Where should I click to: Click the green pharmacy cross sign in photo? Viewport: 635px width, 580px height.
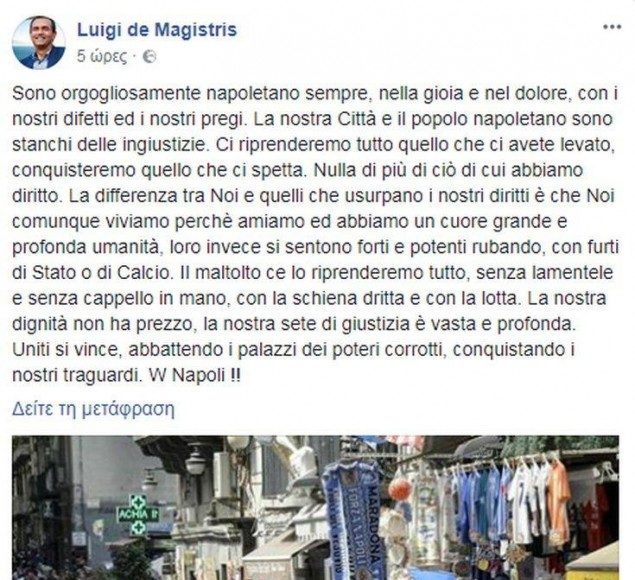[x=138, y=515]
